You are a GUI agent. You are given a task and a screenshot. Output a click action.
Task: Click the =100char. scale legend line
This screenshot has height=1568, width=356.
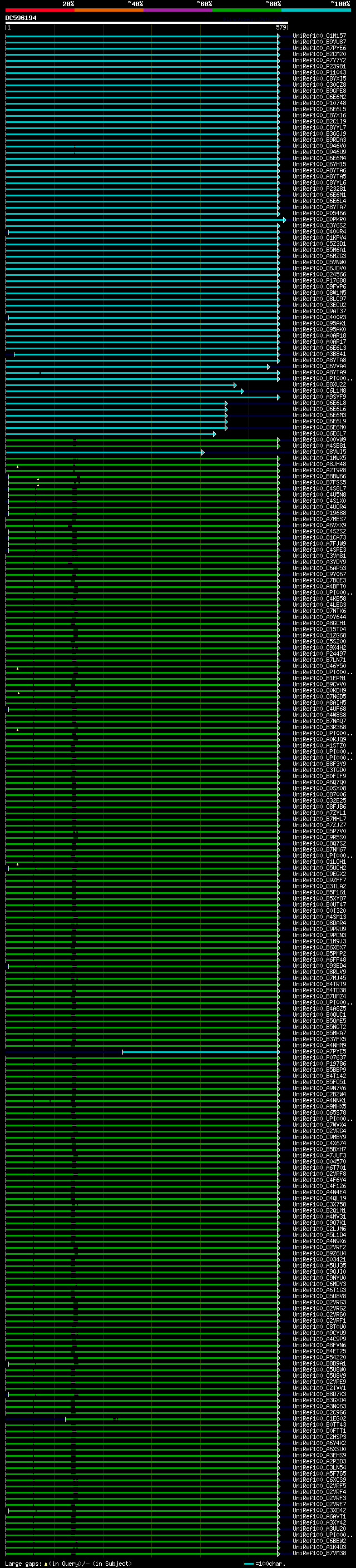tap(248, 1564)
